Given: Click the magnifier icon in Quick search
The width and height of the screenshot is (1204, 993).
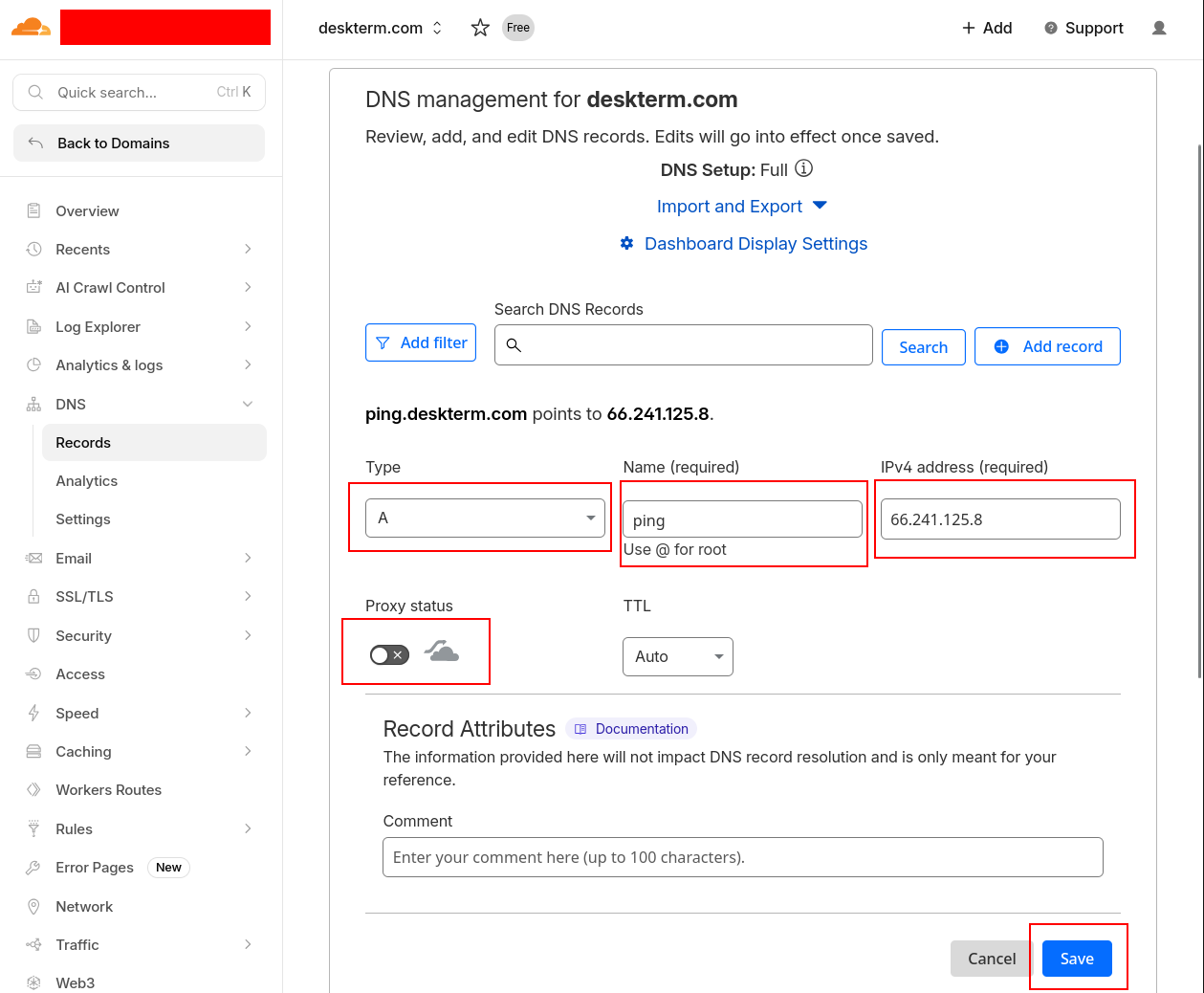Looking at the screenshot, I should point(34,92).
